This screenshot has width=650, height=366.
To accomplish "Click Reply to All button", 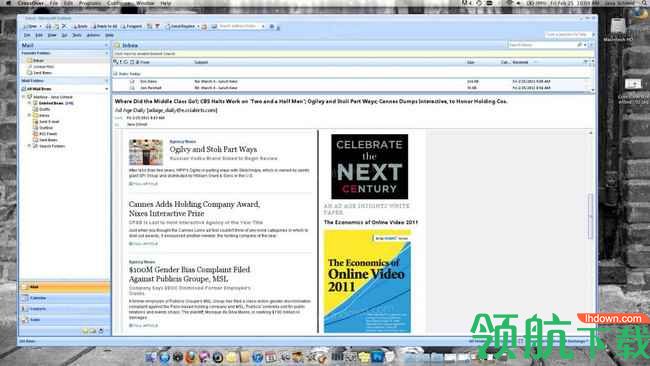I will coord(105,26).
